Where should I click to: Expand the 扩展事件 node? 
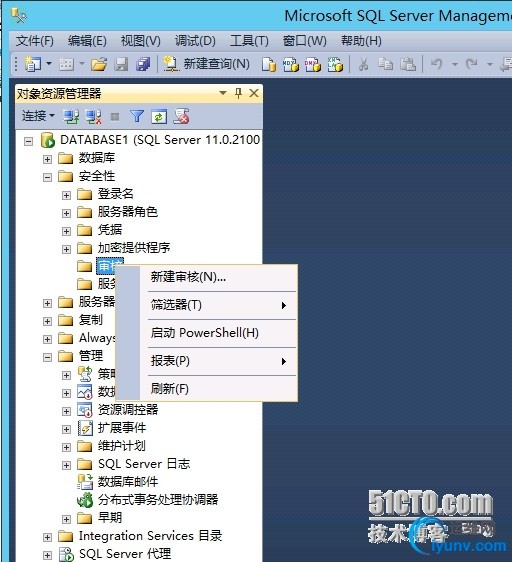[x=66, y=429]
